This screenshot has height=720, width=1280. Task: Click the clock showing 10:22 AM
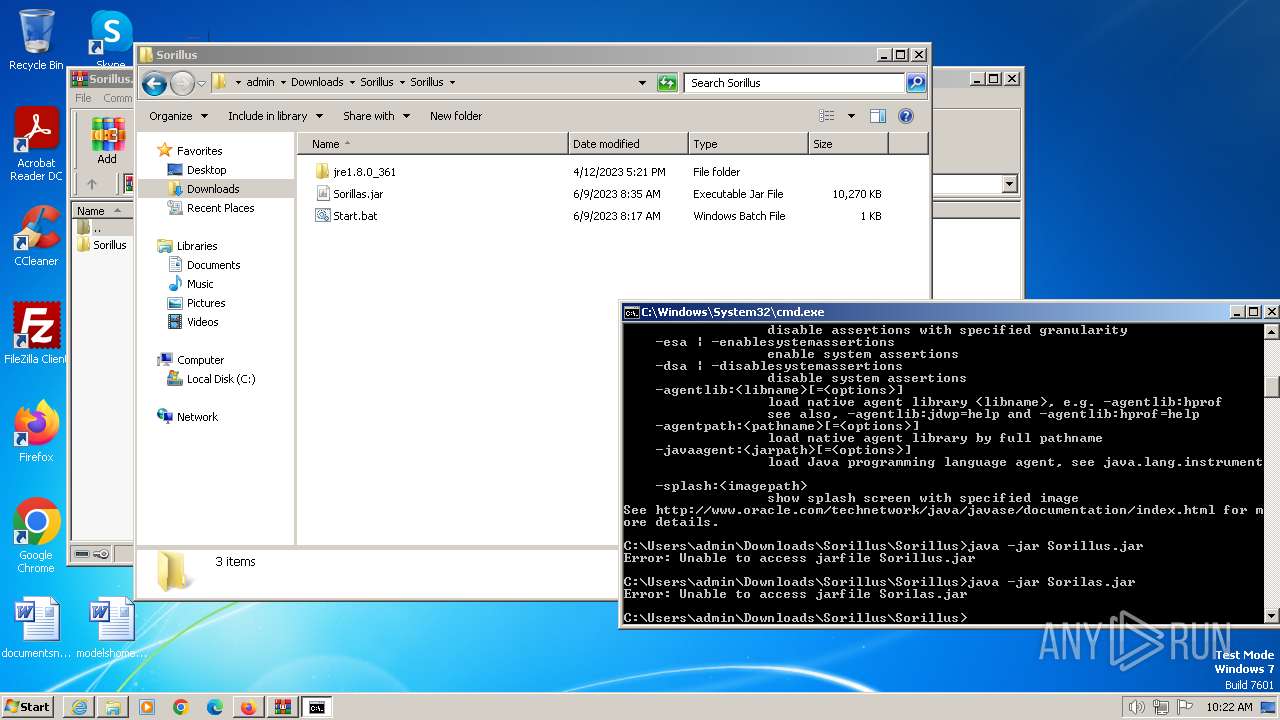(1229, 707)
